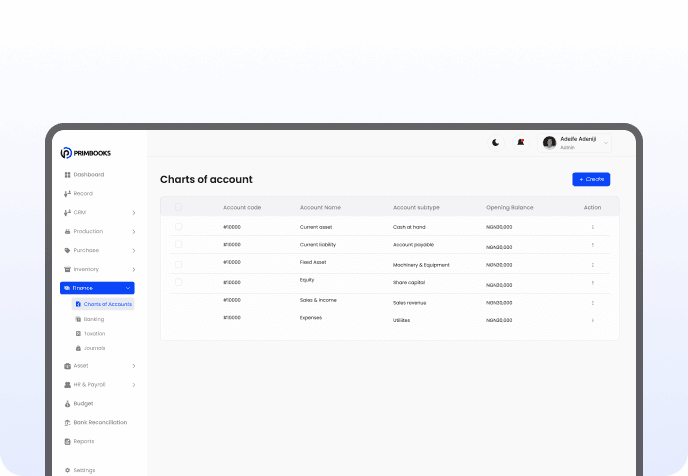The image size is (688, 476).
Task: Open the action menu for Current asset row
Action: (x=592, y=227)
